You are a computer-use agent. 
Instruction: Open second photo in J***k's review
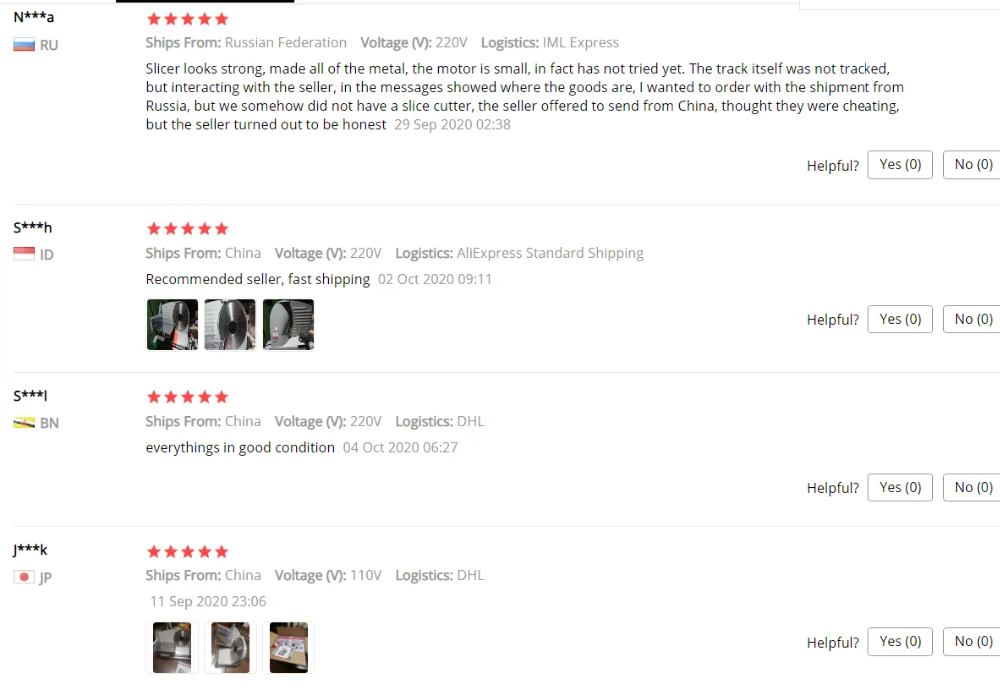click(x=230, y=647)
